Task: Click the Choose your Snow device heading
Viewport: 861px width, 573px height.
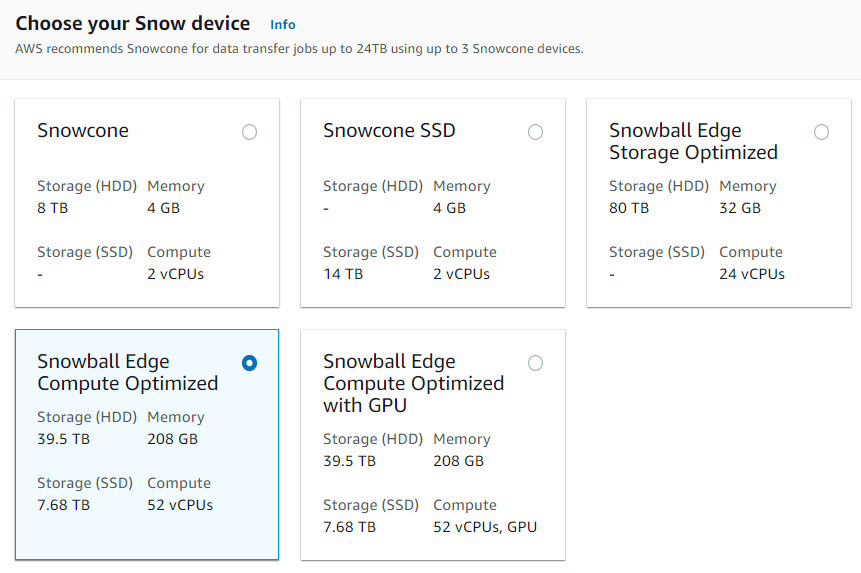Action: click(133, 23)
